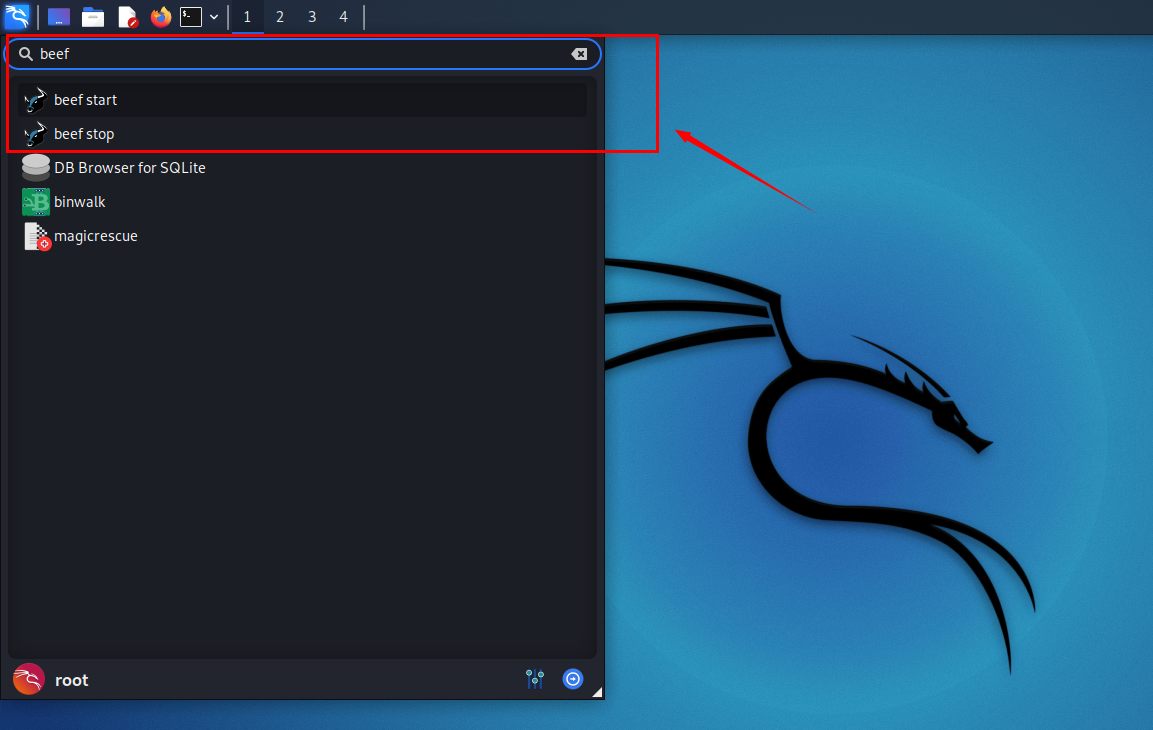Switch to workspace 3

click(312, 16)
